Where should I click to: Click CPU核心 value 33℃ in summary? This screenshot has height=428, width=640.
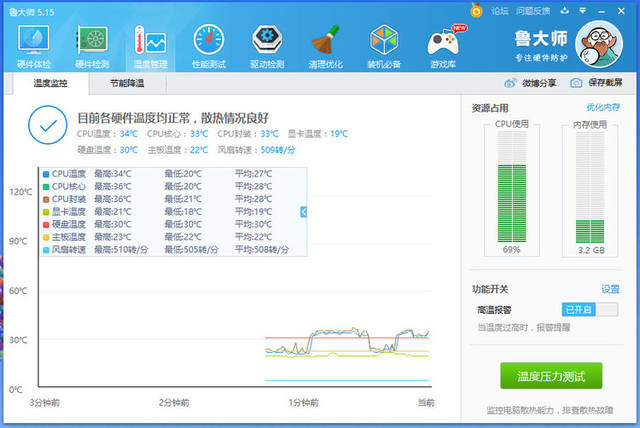199,134
